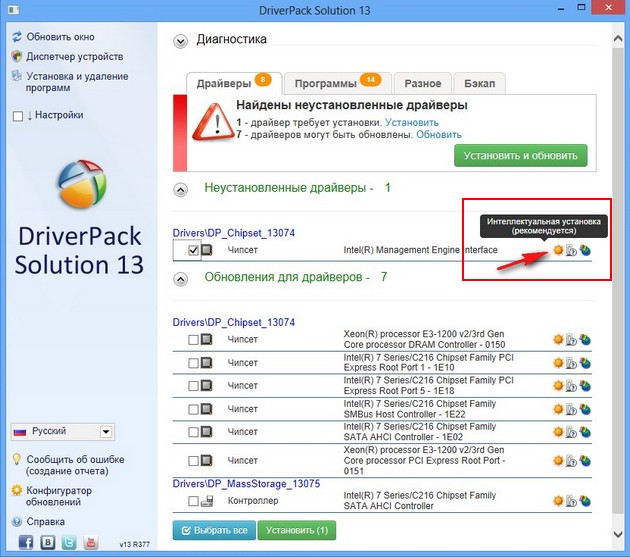Viewport: 630px width, 557px height.
Task: Open the Facebook icon in bottom-left
Action: click(25, 541)
